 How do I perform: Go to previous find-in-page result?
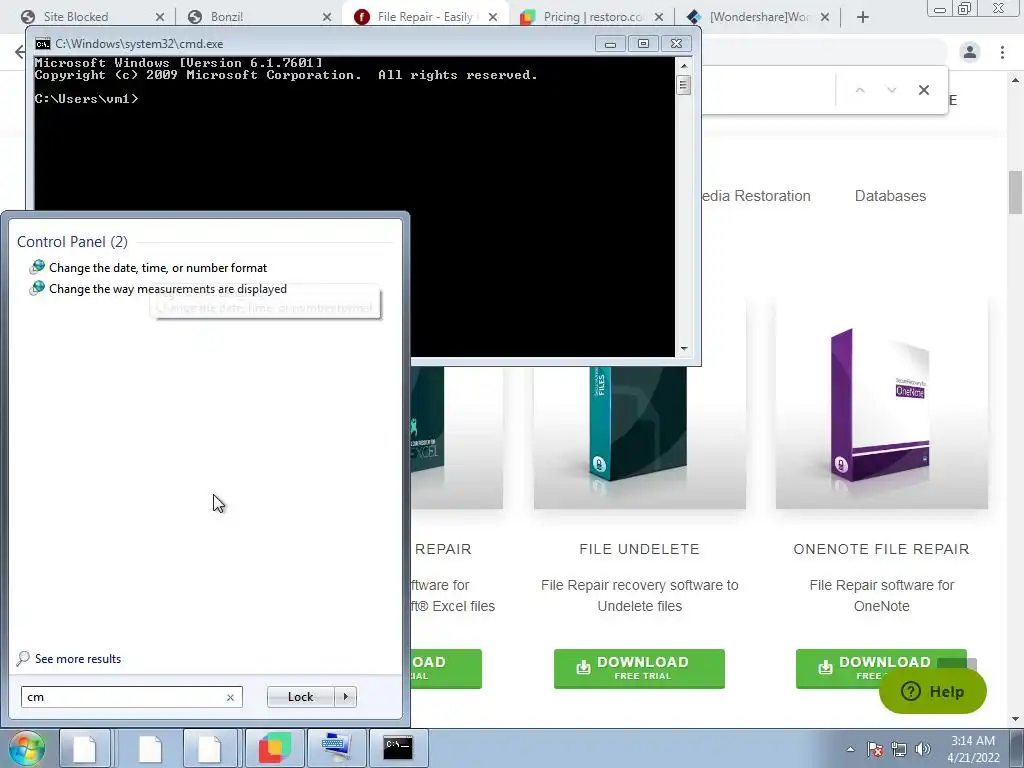point(860,90)
